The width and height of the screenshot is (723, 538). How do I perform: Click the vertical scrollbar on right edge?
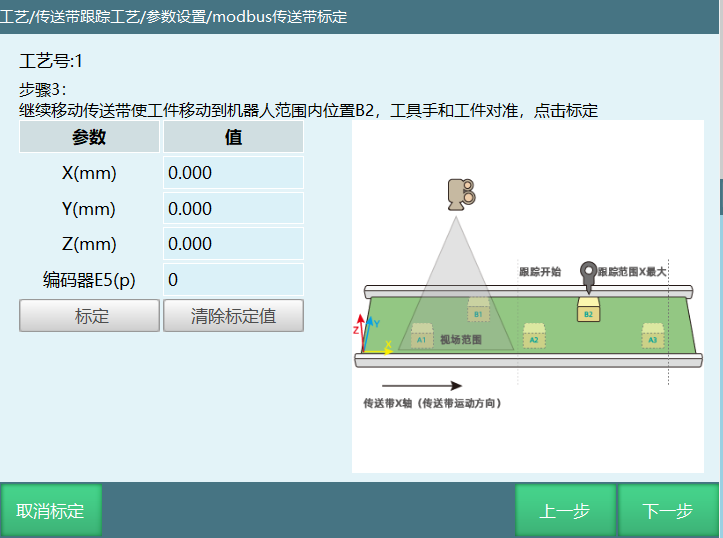721,196
